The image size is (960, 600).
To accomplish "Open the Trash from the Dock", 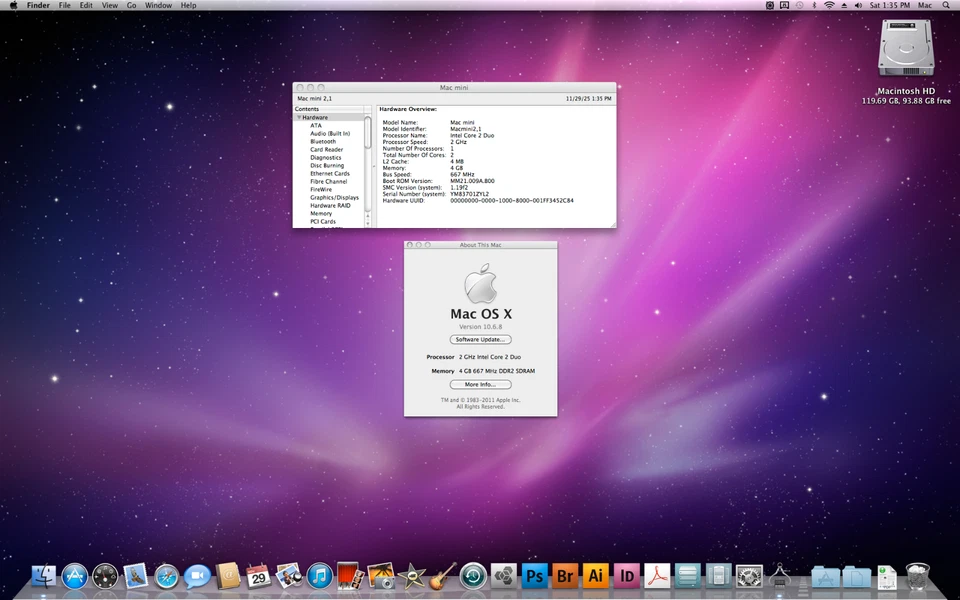I will point(917,575).
